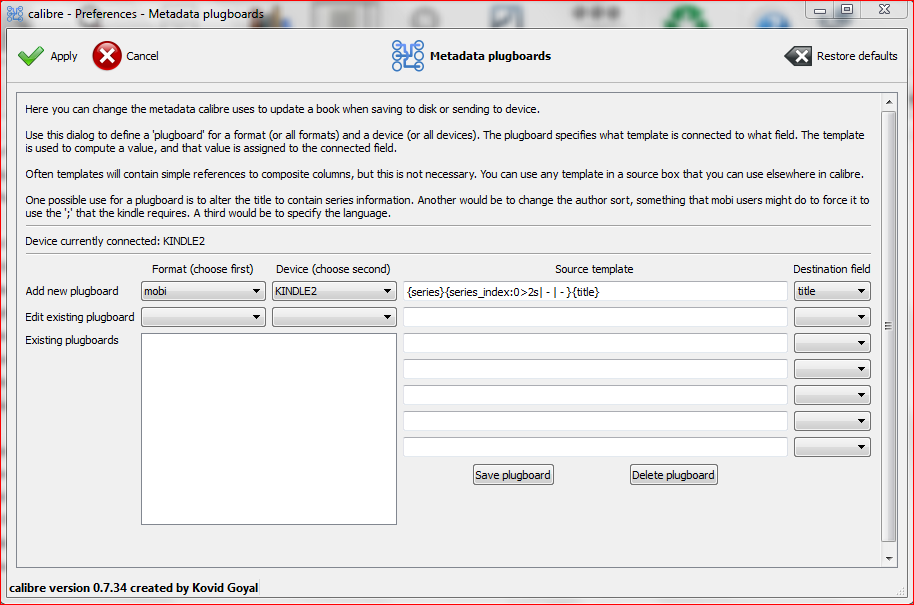Open the KINDLE2 device dropdown
This screenshot has width=914, height=605.
[334, 291]
